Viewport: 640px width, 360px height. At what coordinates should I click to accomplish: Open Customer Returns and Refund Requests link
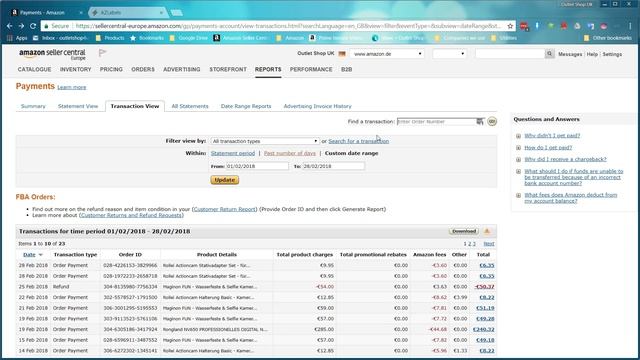coord(131,215)
